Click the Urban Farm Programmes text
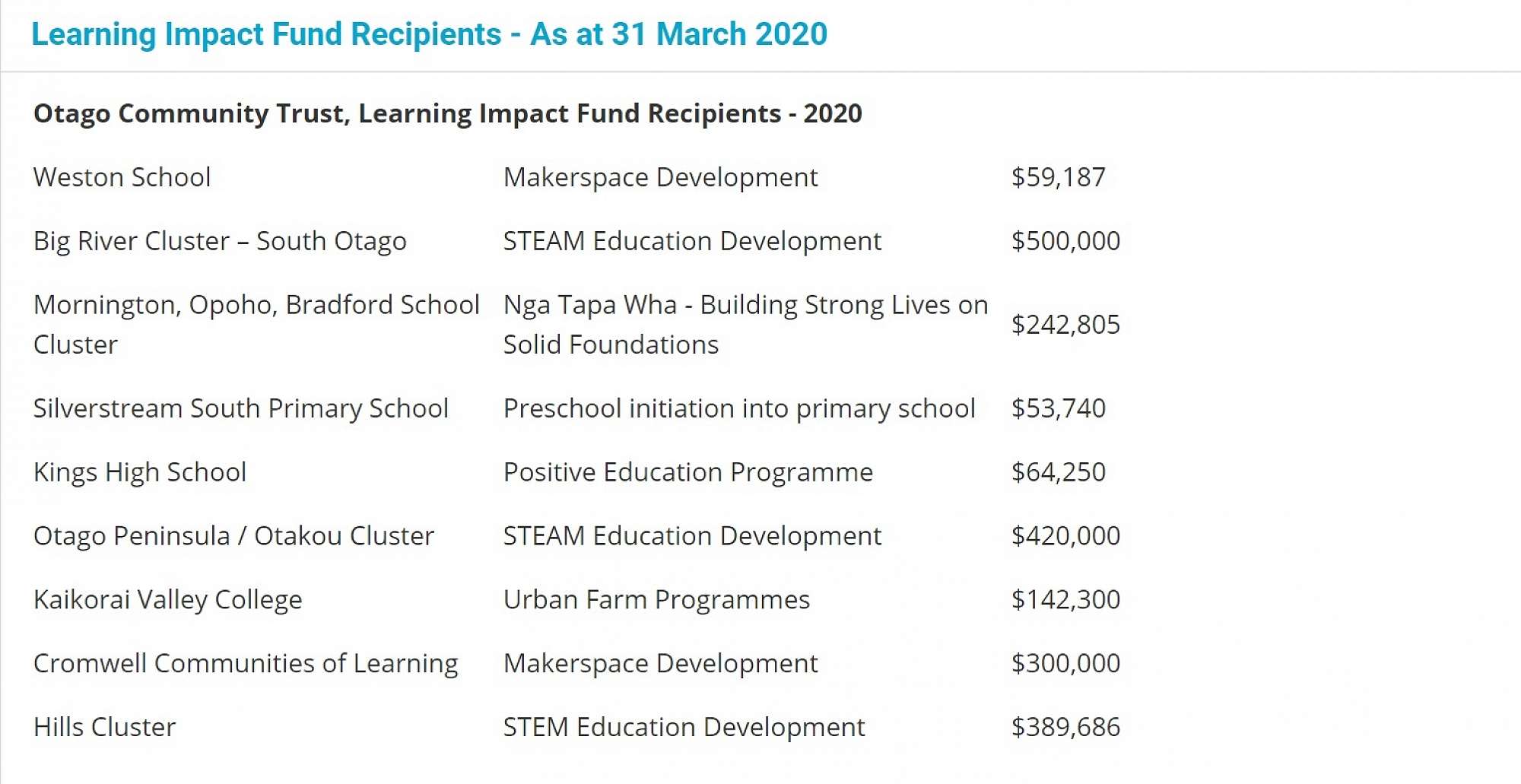This screenshot has height=784, width=1521. [656, 600]
